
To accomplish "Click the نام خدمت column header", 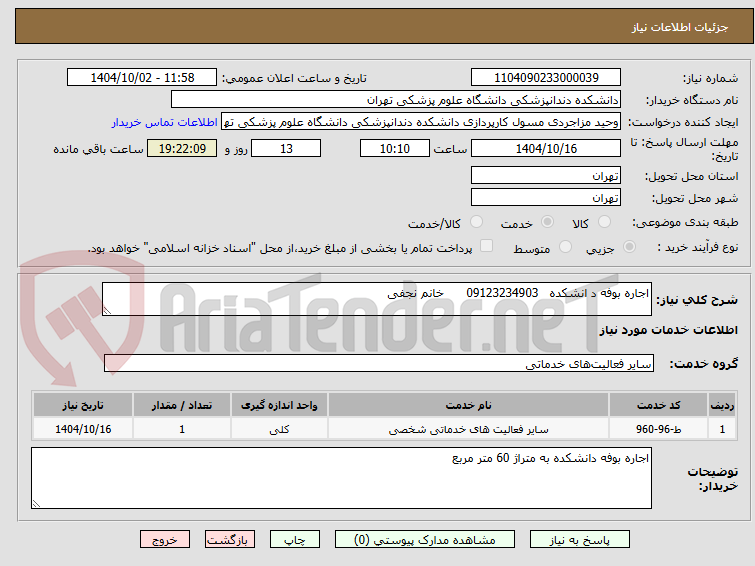I will click(469, 405).
